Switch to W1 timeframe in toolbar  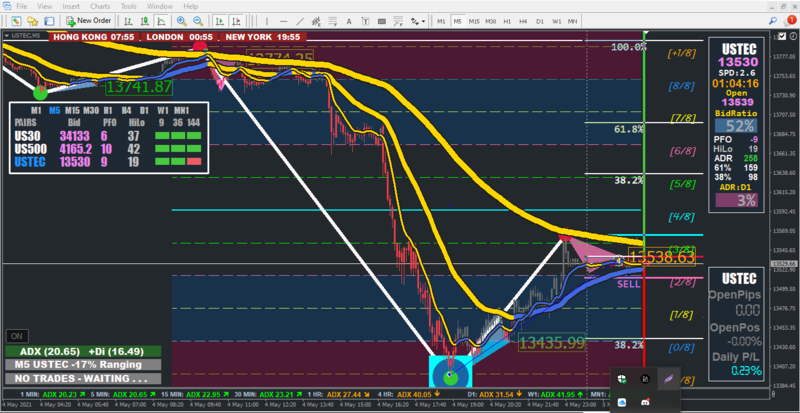pyautogui.click(x=557, y=21)
